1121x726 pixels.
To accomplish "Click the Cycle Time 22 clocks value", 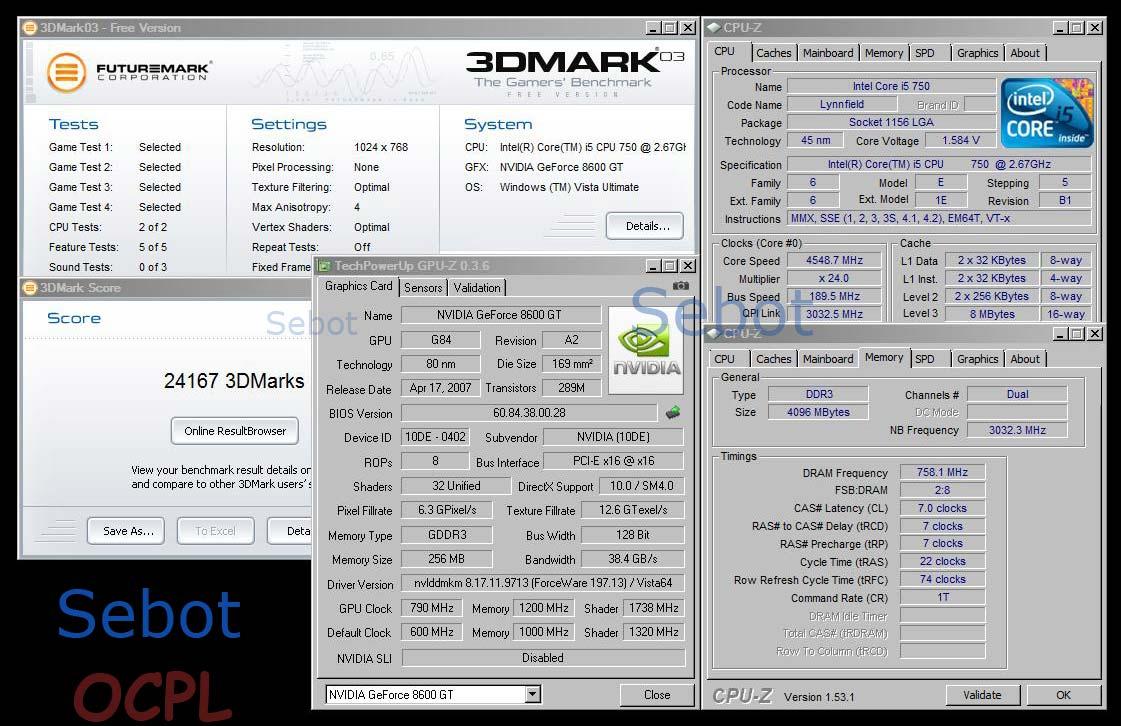I will point(942,561).
